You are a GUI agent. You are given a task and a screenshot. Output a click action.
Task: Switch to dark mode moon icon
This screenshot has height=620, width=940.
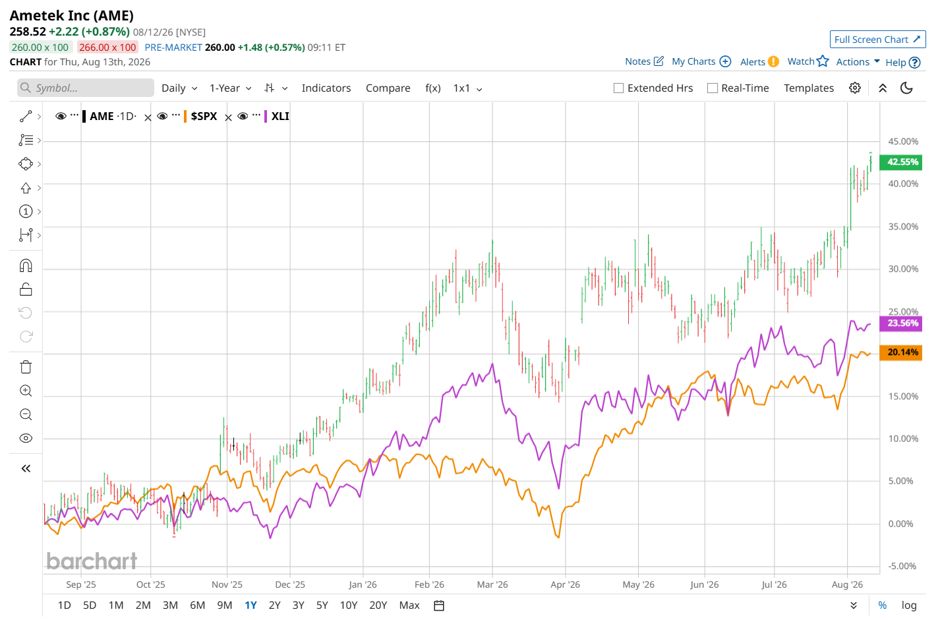click(x=906, y=88)
